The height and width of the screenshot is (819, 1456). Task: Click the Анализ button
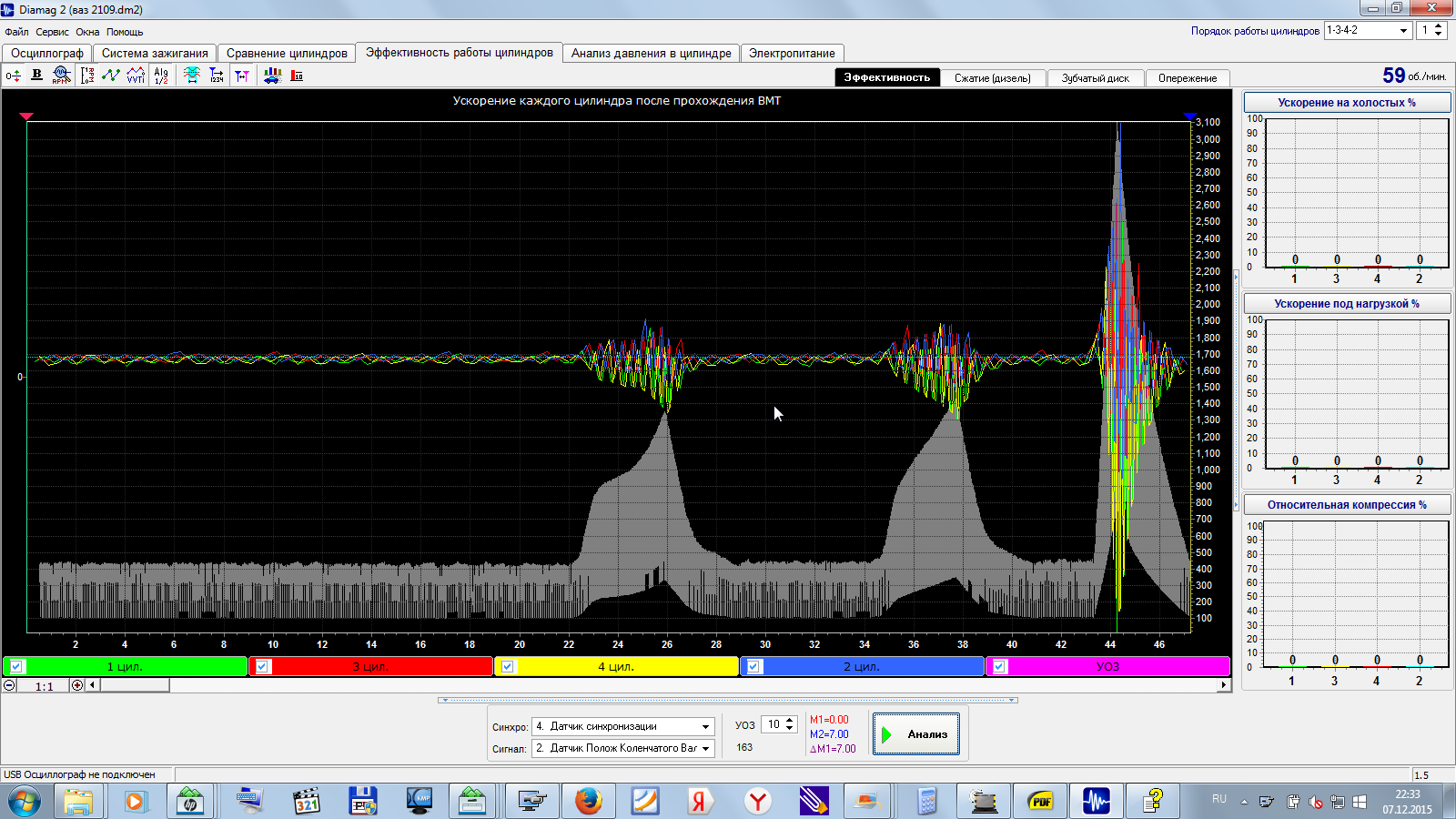pos(916,734)
